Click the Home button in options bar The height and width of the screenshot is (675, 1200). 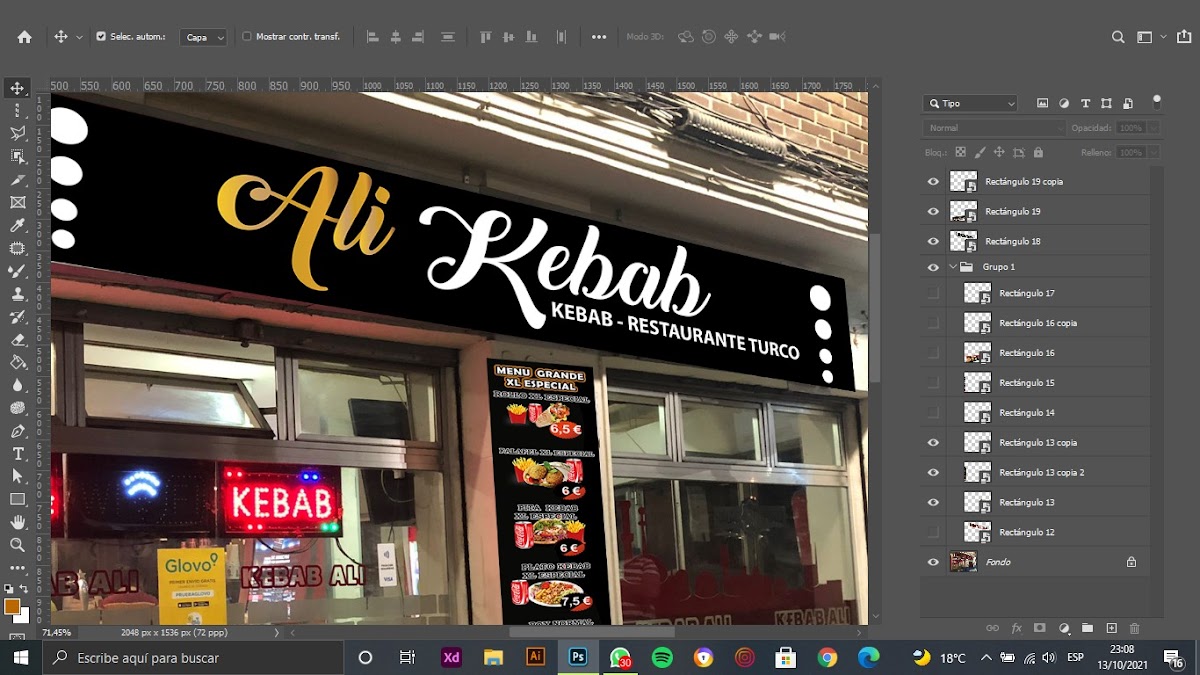24,37
